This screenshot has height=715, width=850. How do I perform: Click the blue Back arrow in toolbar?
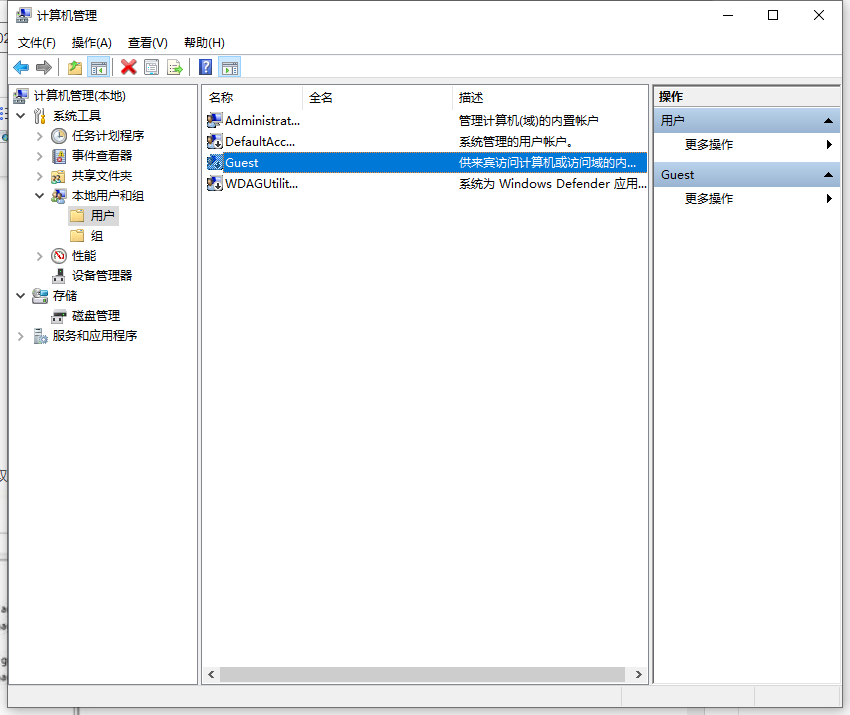21,67
